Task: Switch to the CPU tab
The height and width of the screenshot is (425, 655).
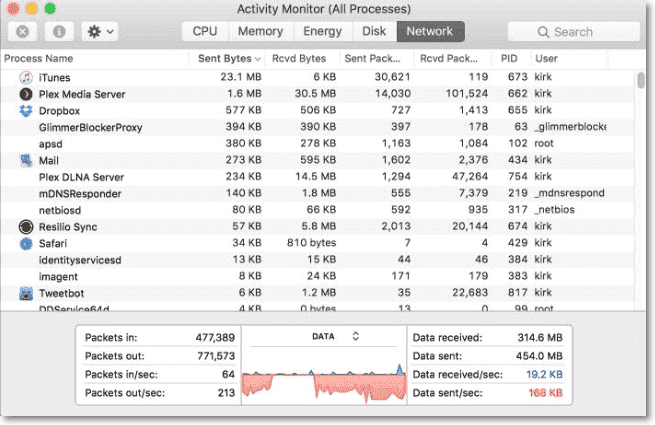Action: click(x=205, y=31)
